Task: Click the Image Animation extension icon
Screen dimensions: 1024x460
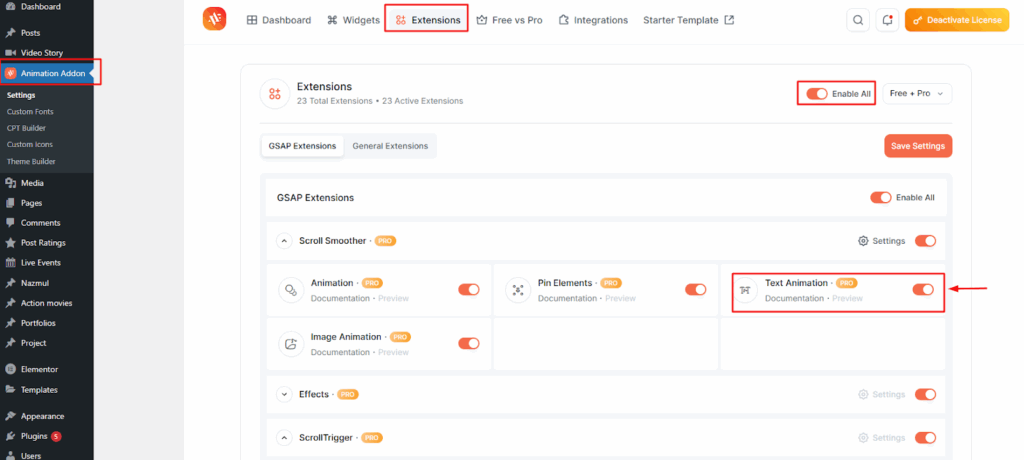Action: 292,344
